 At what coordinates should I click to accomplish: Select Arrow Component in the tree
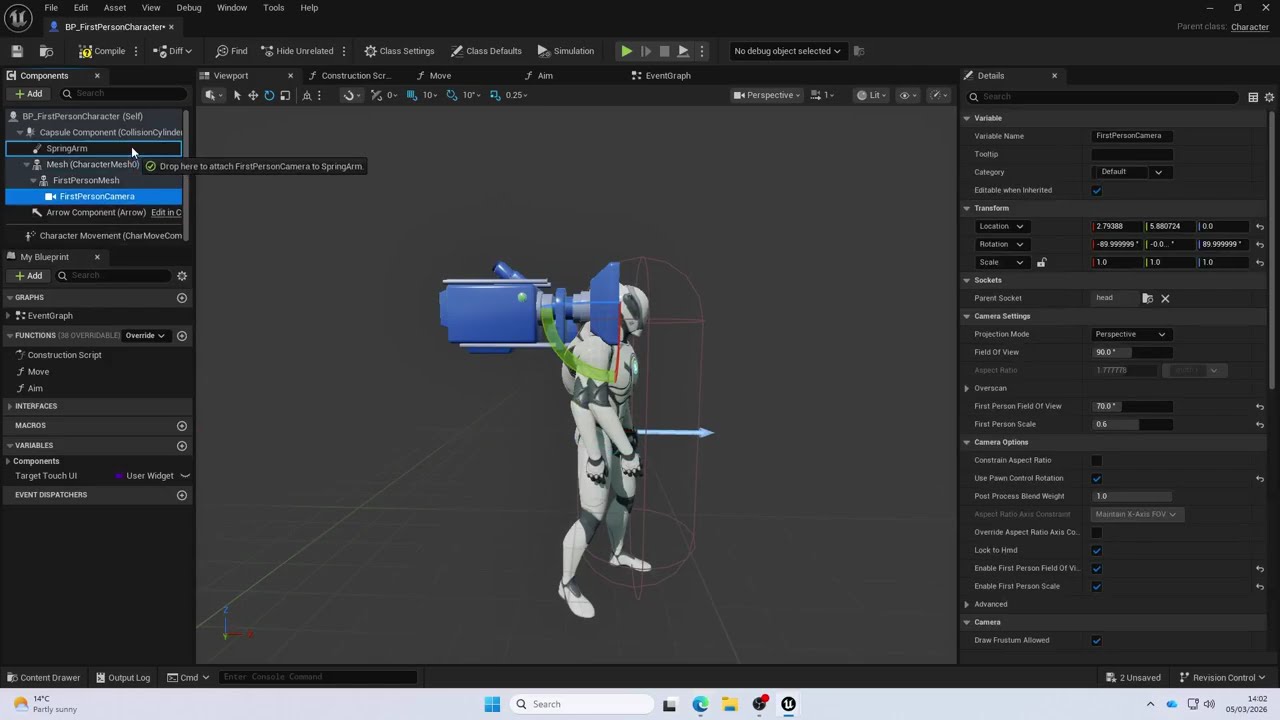pyautogui.click(x=96, y=212)
